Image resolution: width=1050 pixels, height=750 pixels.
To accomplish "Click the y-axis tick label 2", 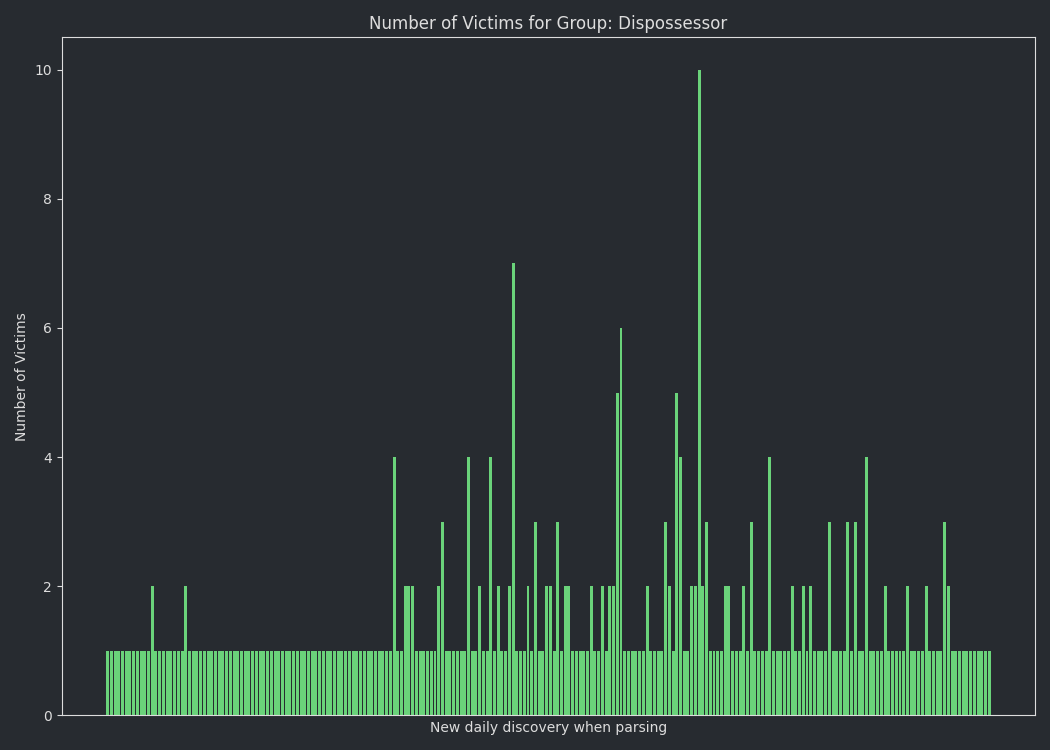I will click(x=48, y=587).
